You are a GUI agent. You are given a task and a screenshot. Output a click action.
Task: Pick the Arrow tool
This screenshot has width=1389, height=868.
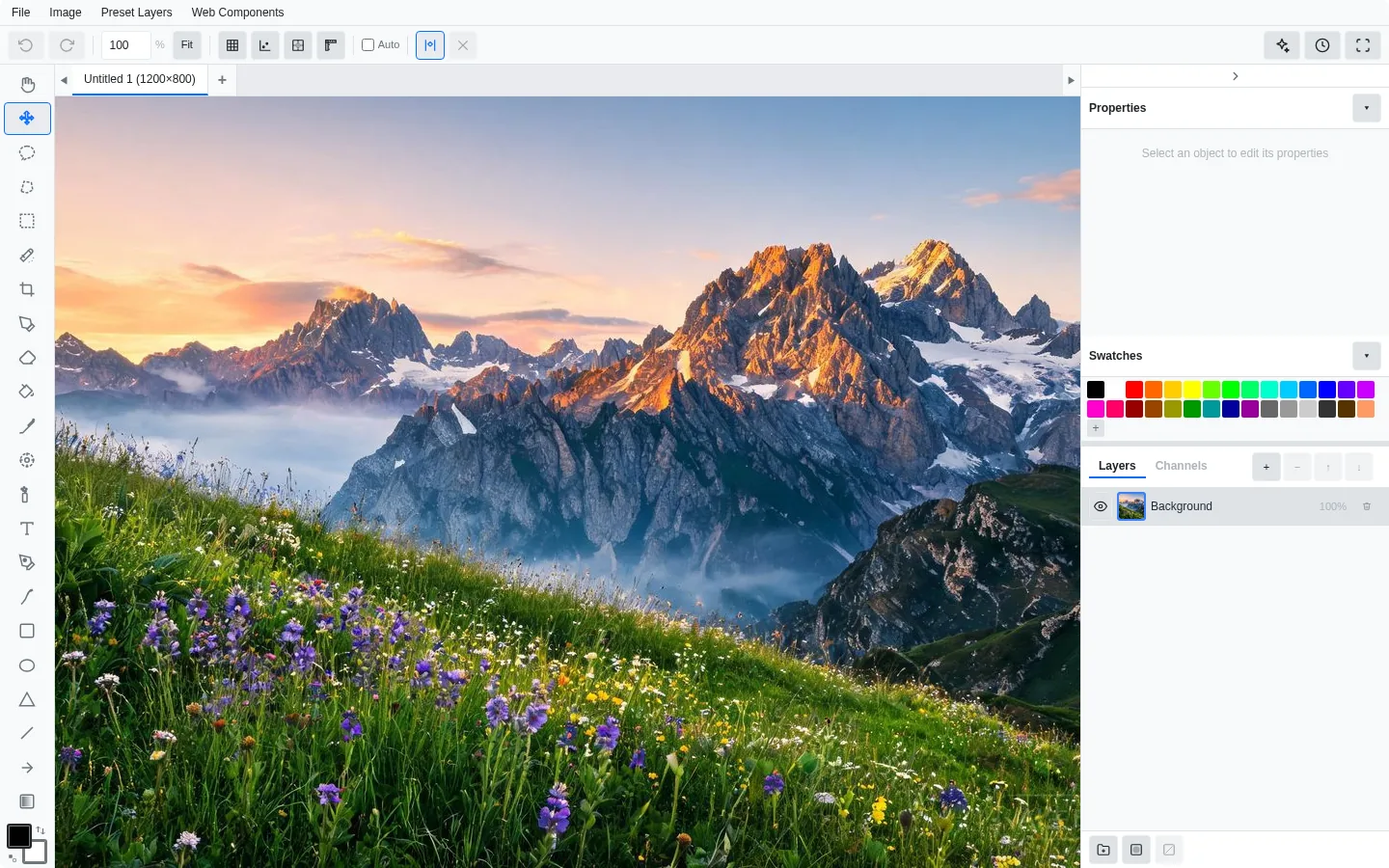(x=27, y=768)
